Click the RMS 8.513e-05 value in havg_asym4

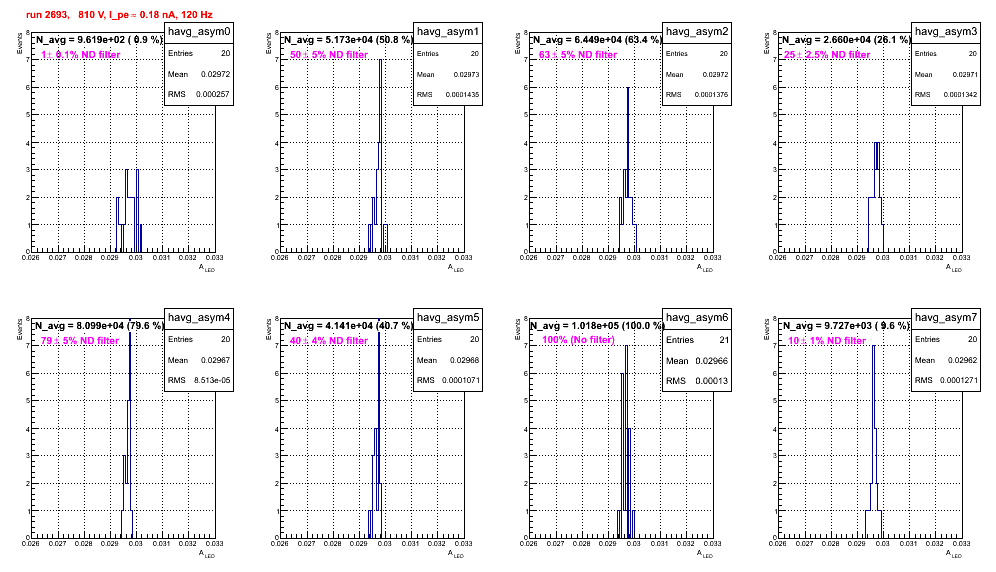click(212, 380)
